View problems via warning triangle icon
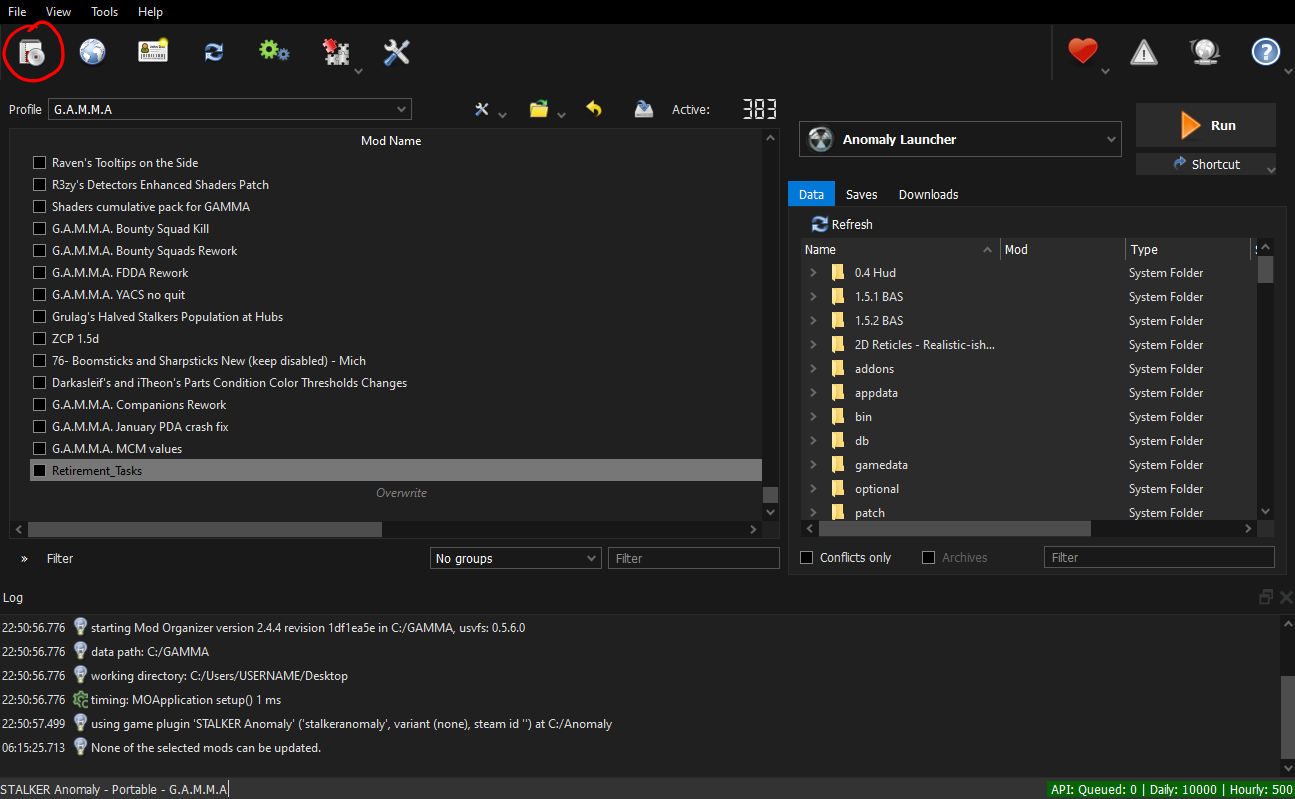The image size is (1295, 799). [x=1143, y=52]
